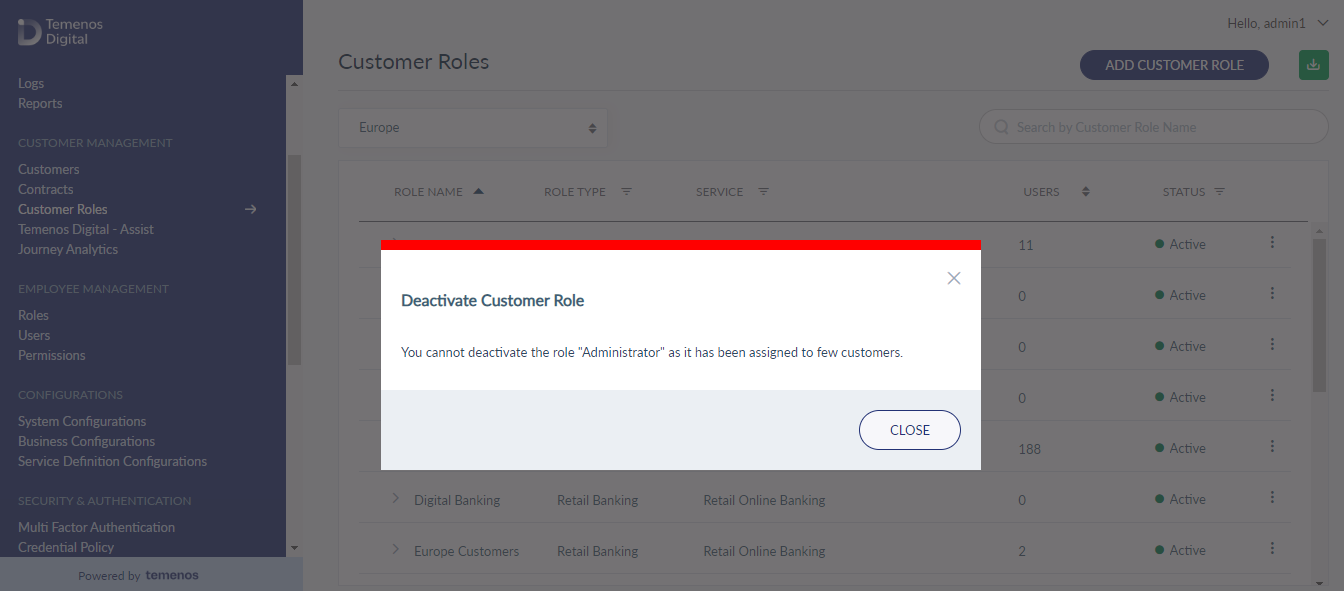The image size is (1344, 591).
Task: Expand the Europe Customers role row
Action: click(x=395, y=549)
